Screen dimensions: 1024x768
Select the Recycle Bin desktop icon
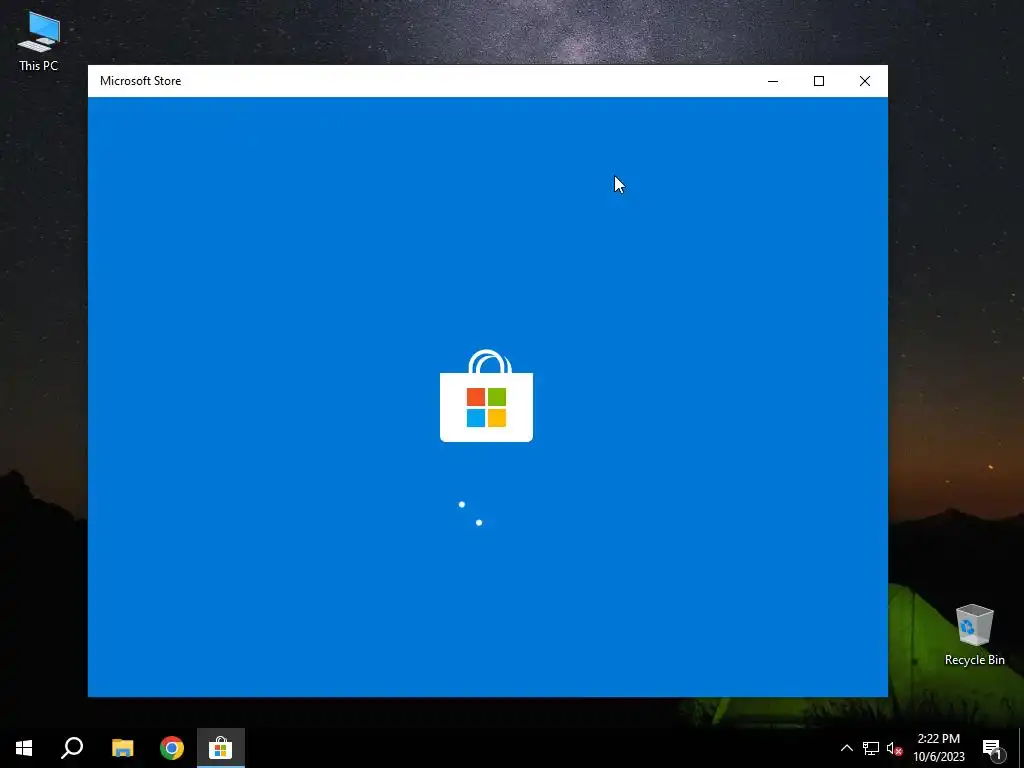click(x=974, y=635)
